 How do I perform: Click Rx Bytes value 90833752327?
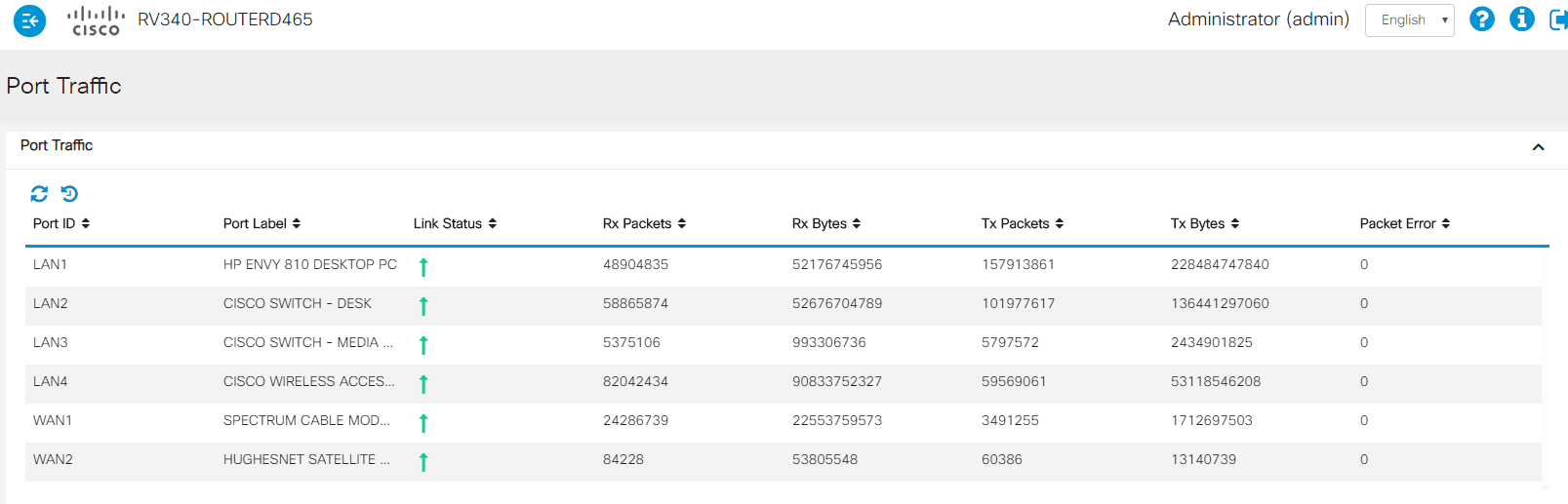[837, 381]
